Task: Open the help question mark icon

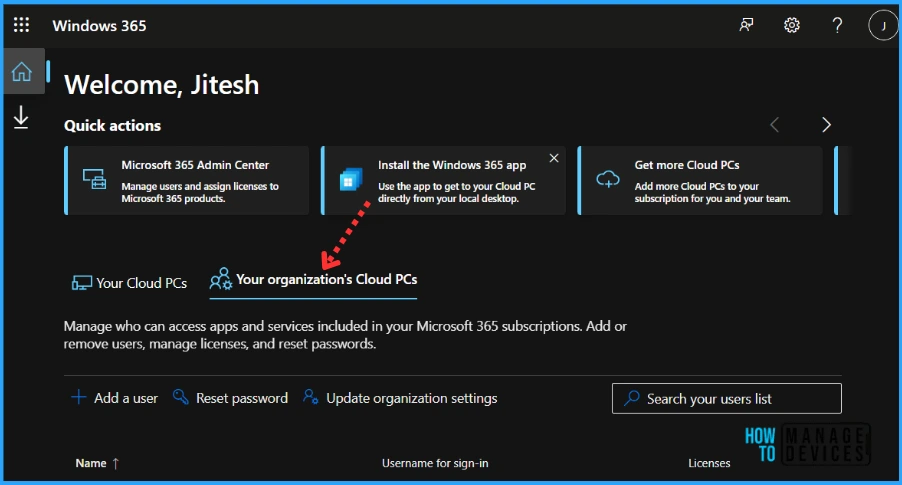Action: (837, 25)
